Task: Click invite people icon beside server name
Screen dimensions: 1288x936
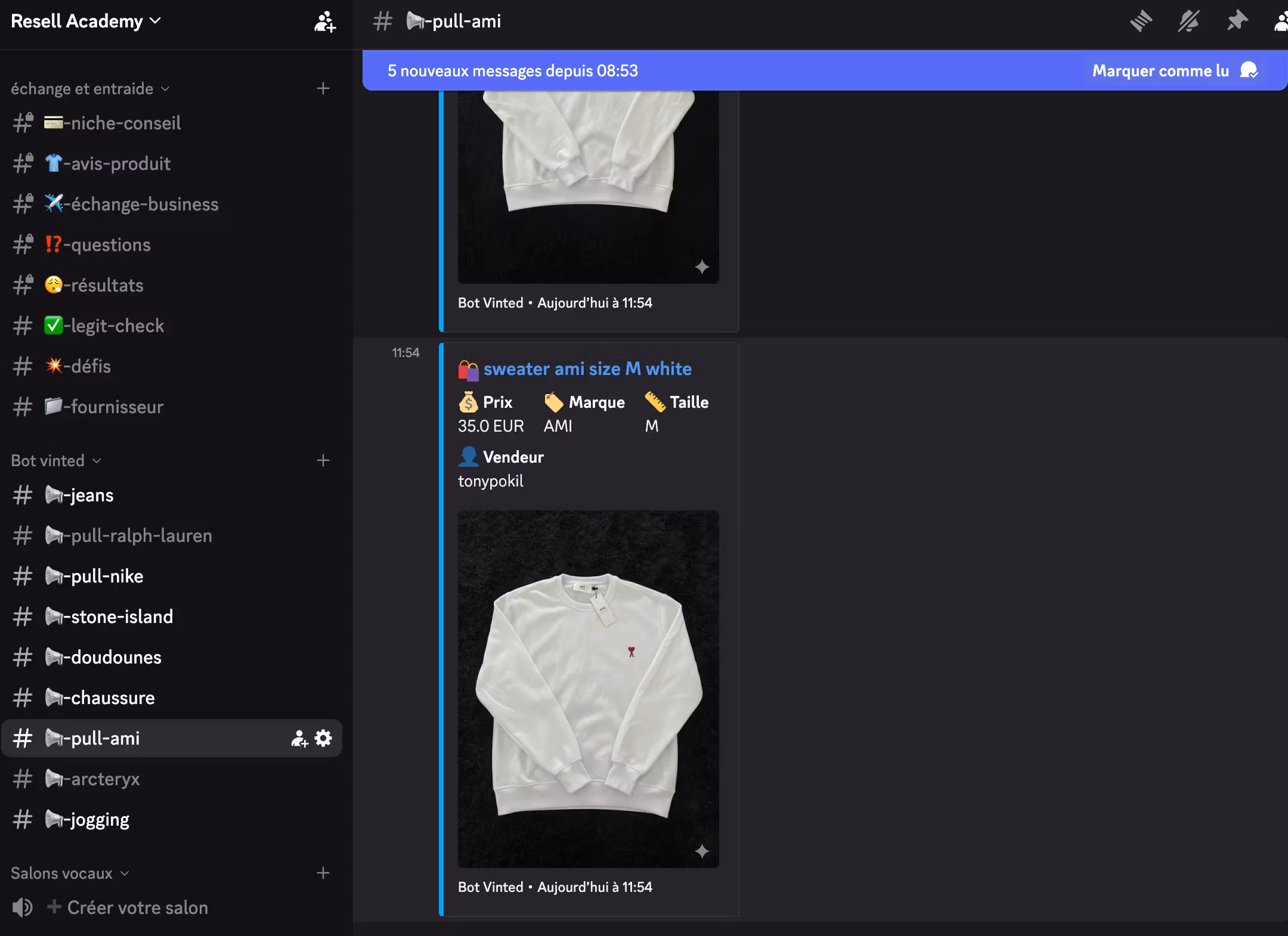Action: coord(325,21)
